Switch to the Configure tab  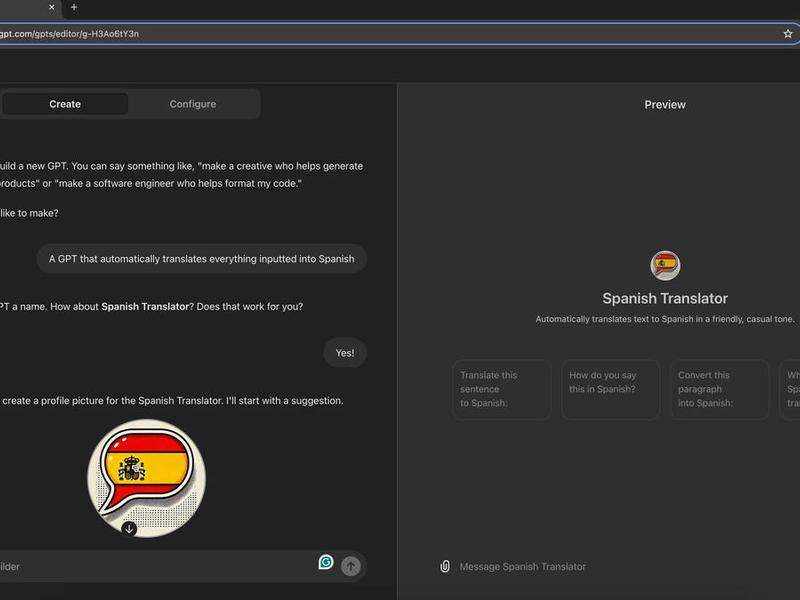point(193,104)
